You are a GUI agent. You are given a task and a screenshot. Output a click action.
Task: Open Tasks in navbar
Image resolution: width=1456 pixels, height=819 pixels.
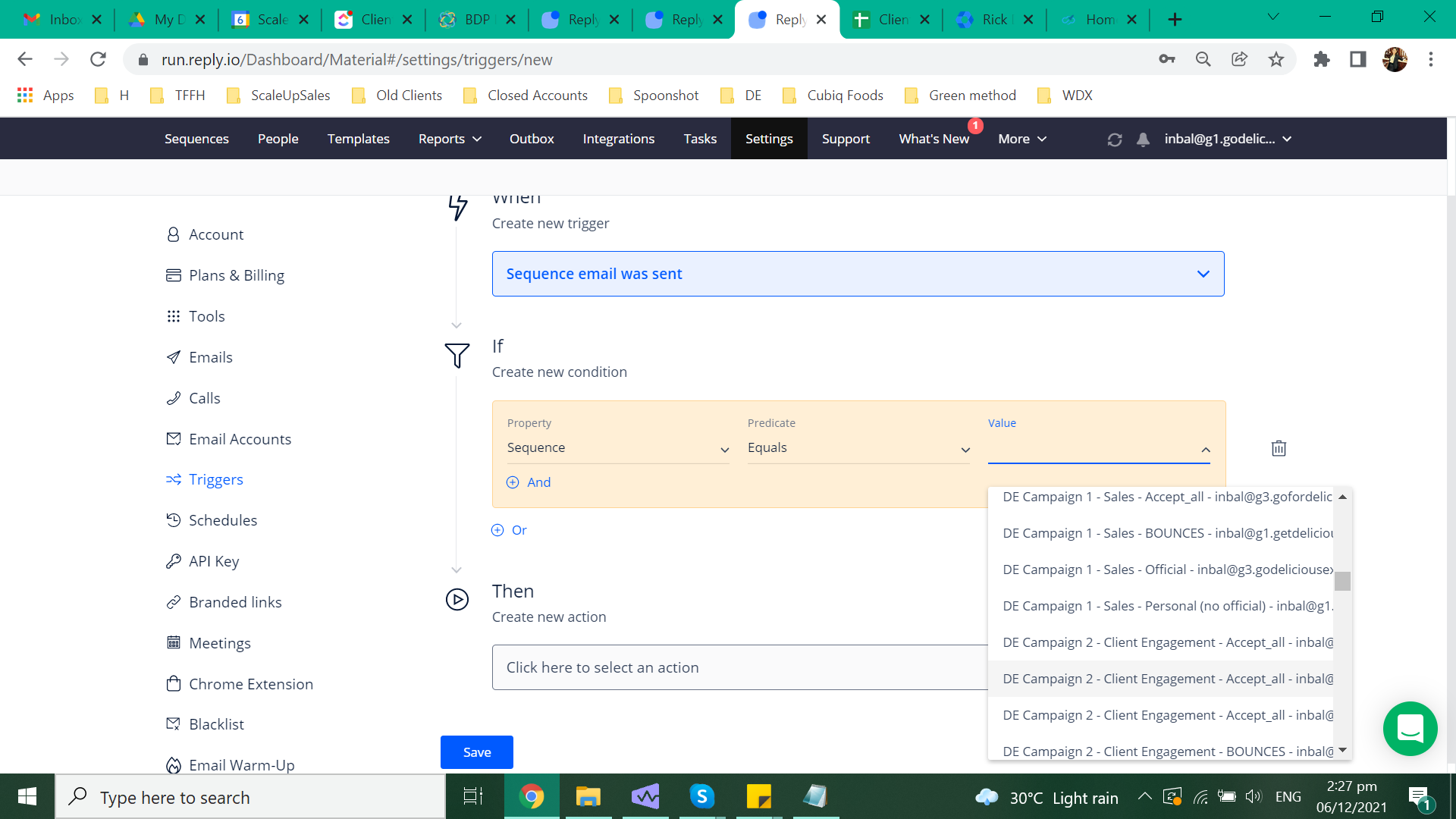(x=700, y=139)
